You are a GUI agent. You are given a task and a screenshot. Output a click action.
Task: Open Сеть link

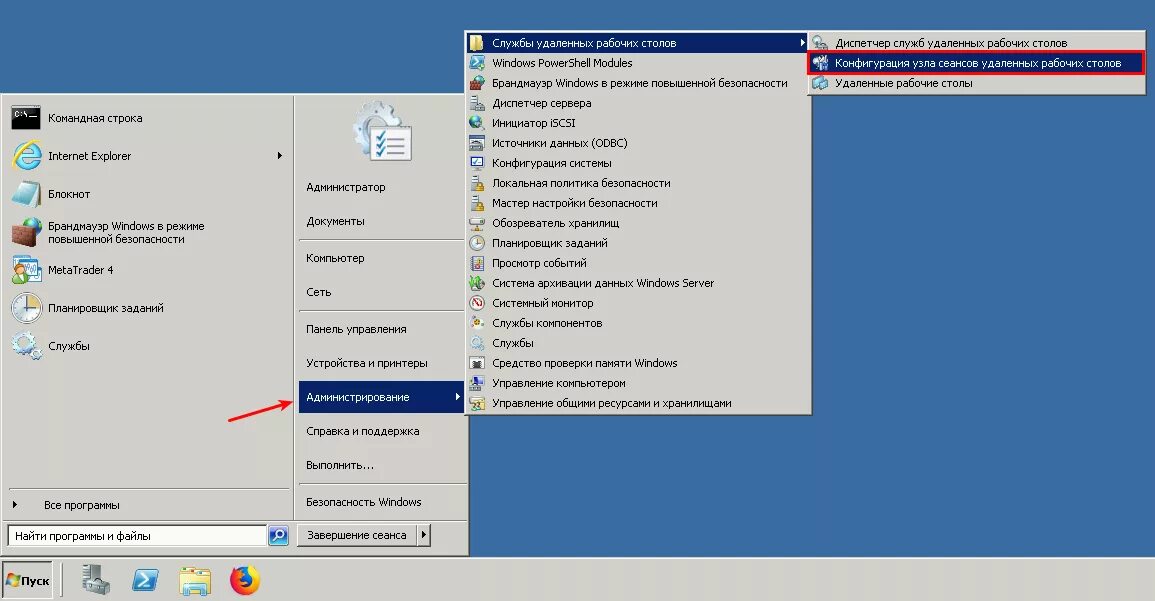click(318, 292)
